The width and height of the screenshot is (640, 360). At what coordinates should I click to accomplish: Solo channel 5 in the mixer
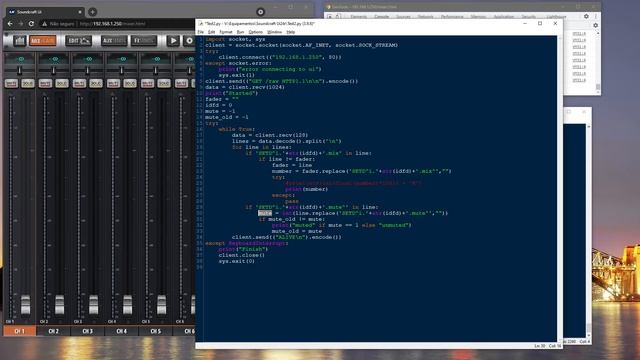[x=163, y=84]
